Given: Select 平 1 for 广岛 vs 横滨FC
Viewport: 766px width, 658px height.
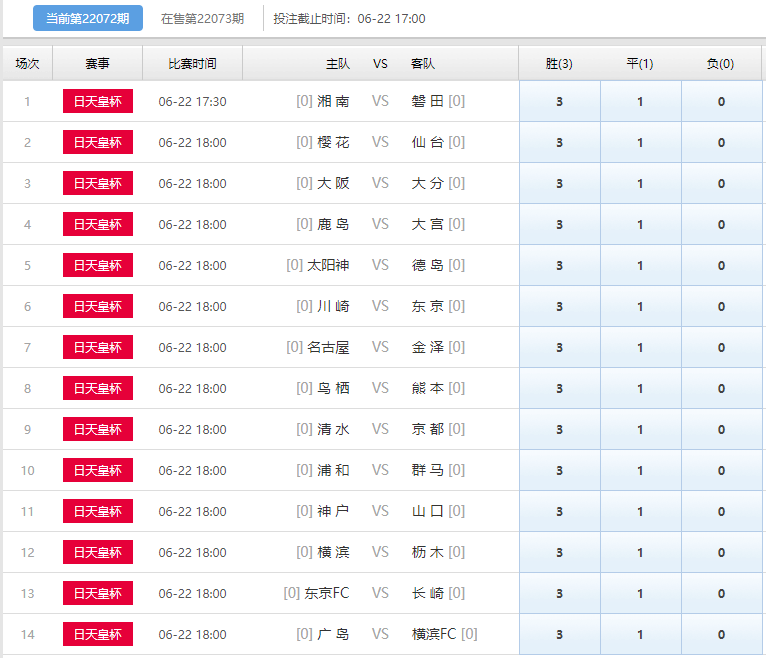Looking at the screenshot, I should pos(640,635).
